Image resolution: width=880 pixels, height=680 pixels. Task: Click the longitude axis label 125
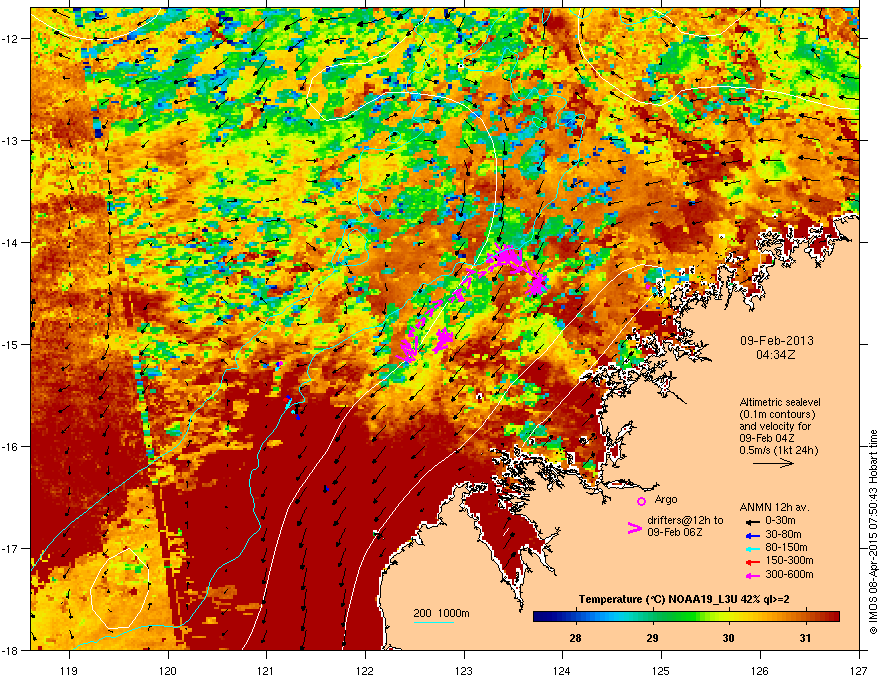click(662, 670)
